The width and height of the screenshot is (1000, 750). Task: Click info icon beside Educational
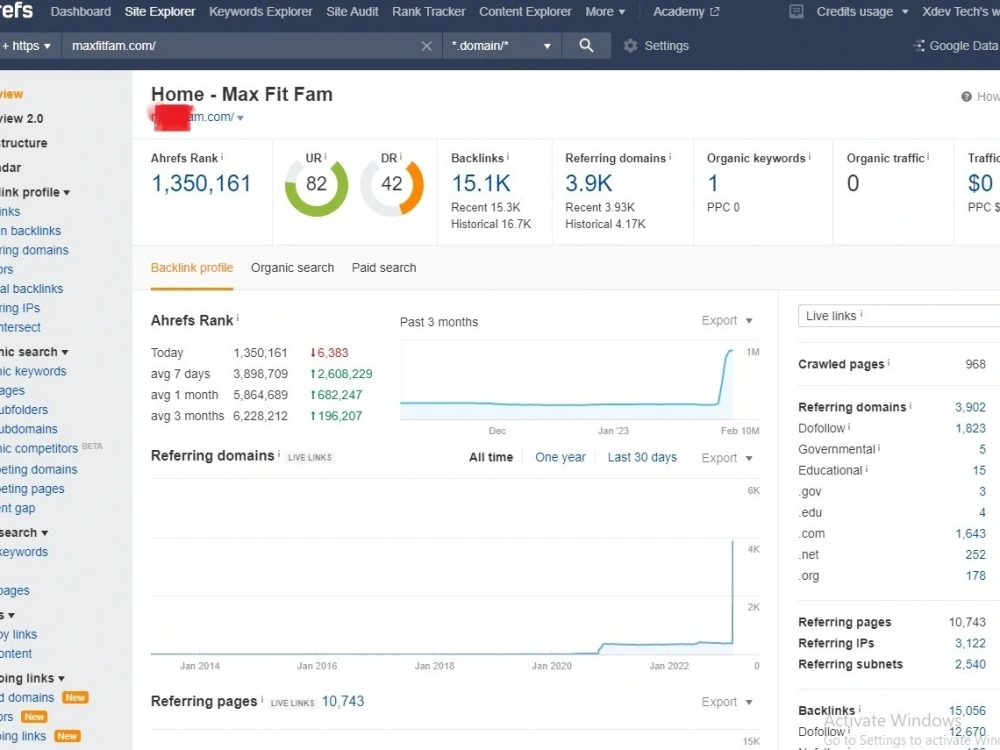(x=866, y=469)
